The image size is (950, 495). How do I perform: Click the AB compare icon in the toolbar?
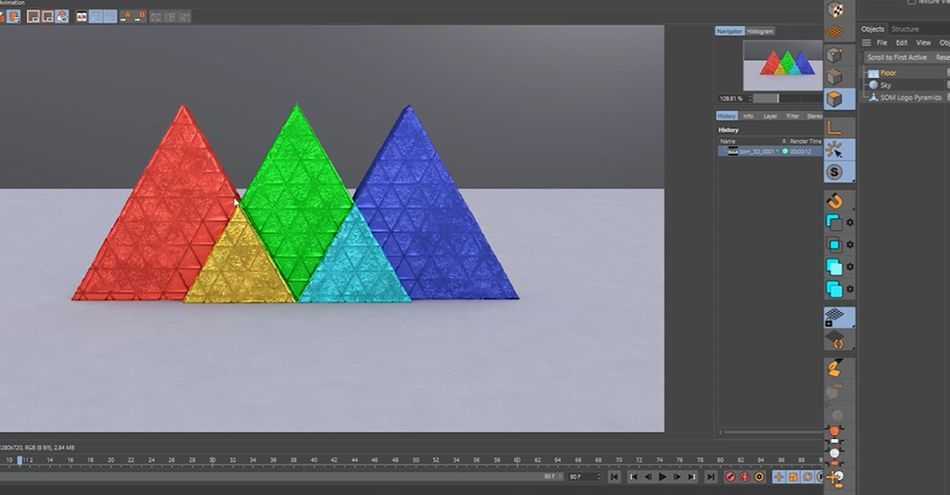click(81, 16)
